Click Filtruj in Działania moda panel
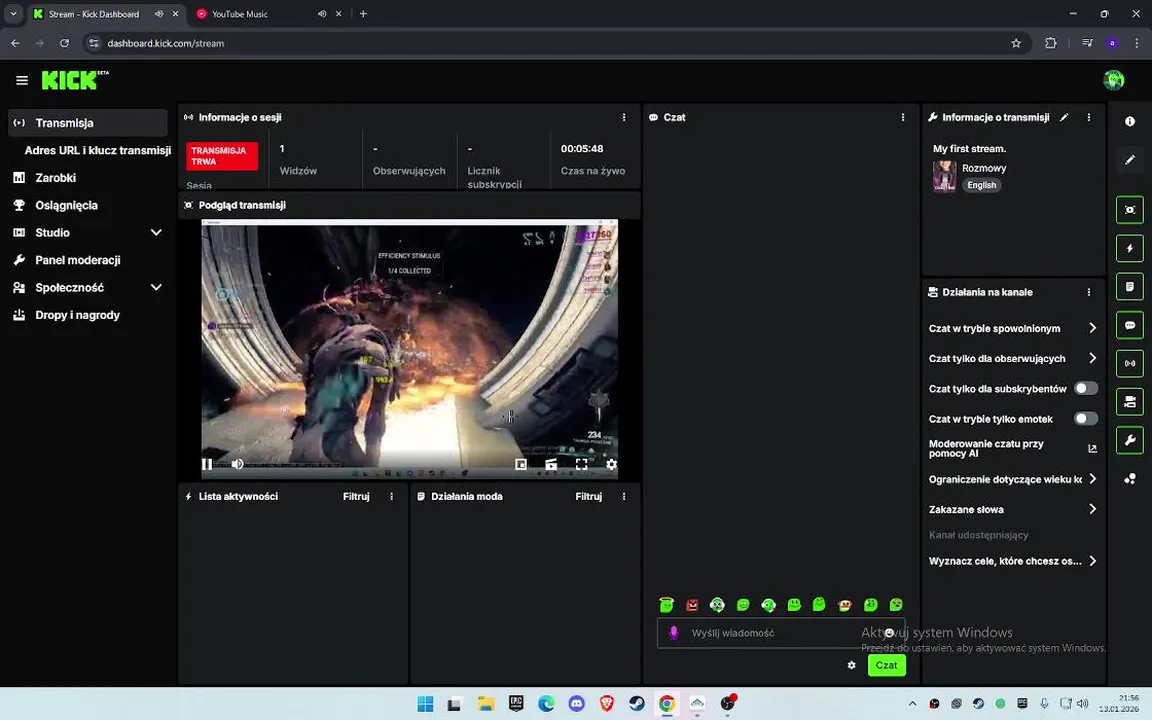This screenshot has width=1152, height=720. coord(588,496)
